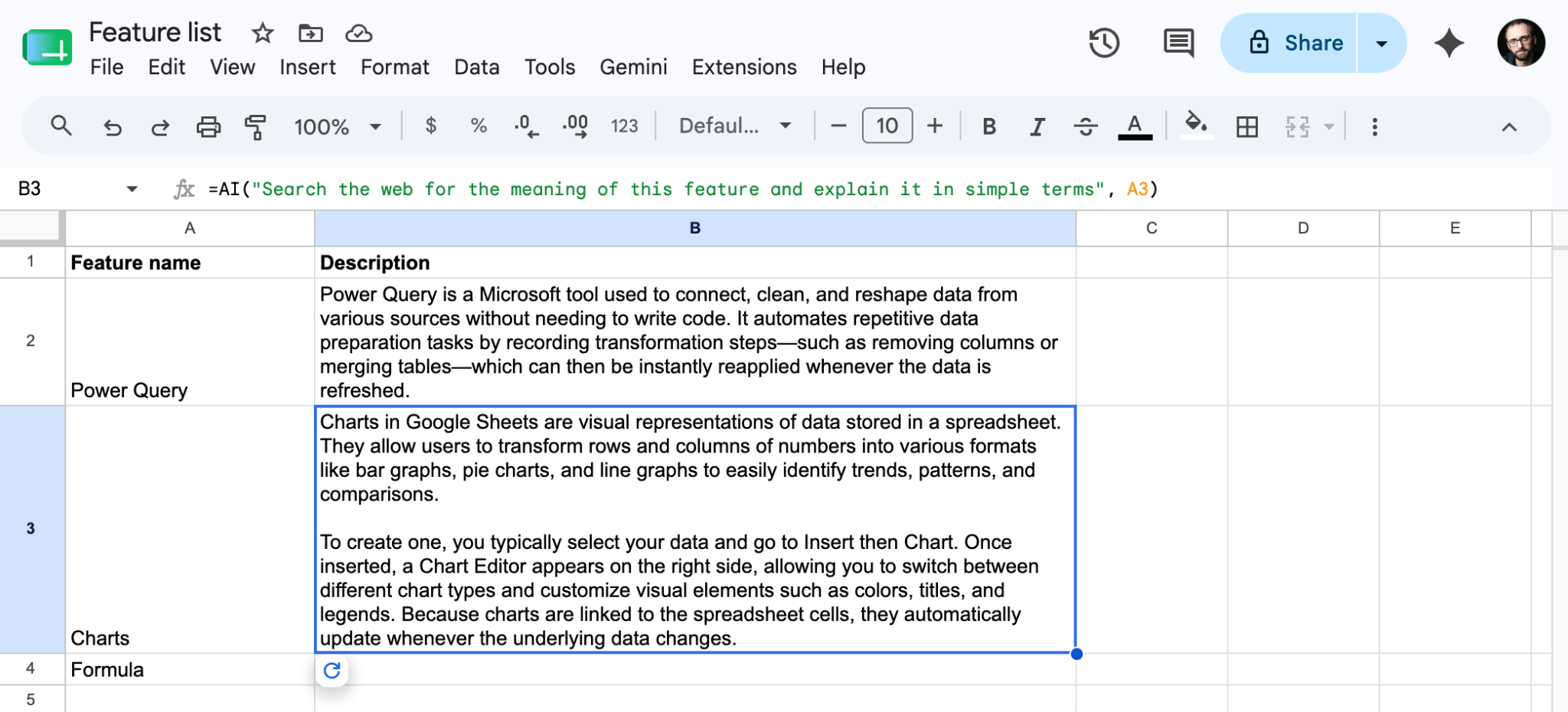The image size is (1568, 712).
Task: Click the select-all corner box
Action: (x=31, y=228)
